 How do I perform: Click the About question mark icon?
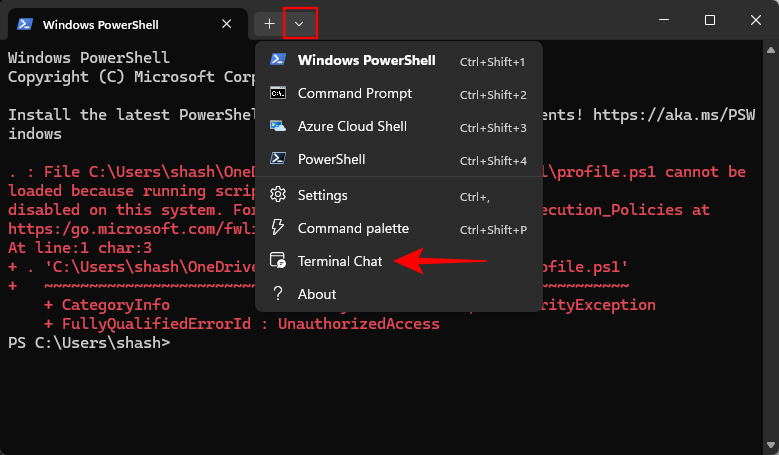click(x=279, y=294)
